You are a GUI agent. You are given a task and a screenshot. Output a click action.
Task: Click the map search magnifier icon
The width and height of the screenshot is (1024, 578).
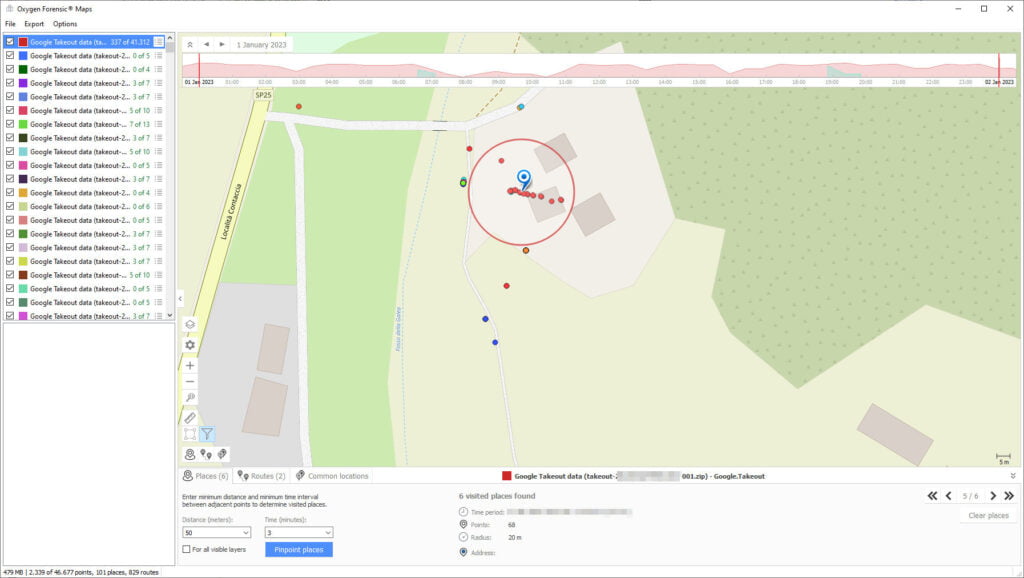[x=190, y=398]
